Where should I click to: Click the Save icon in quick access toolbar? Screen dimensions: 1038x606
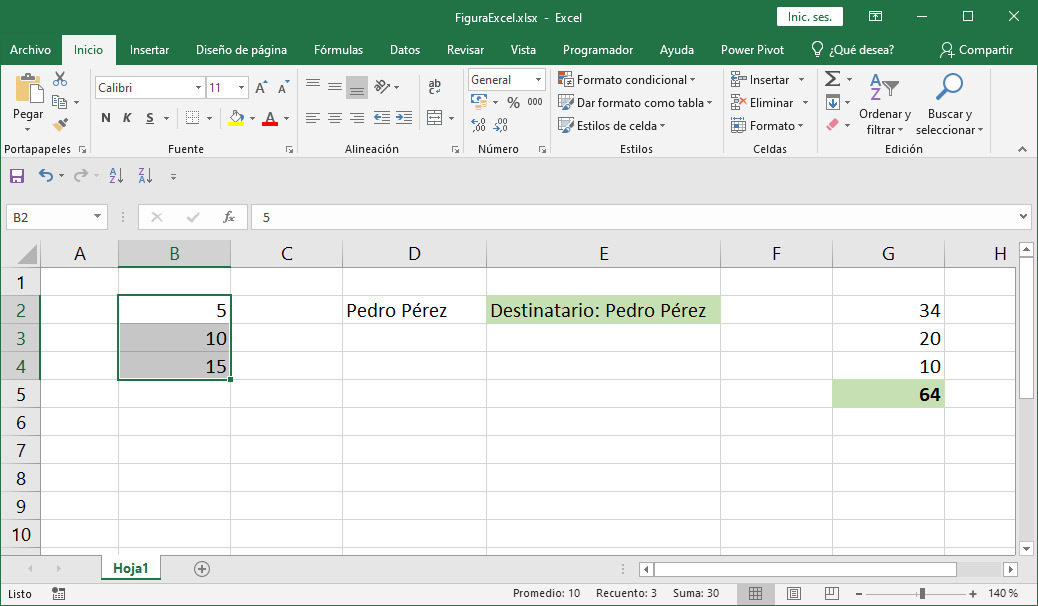[x=17, y=176]
